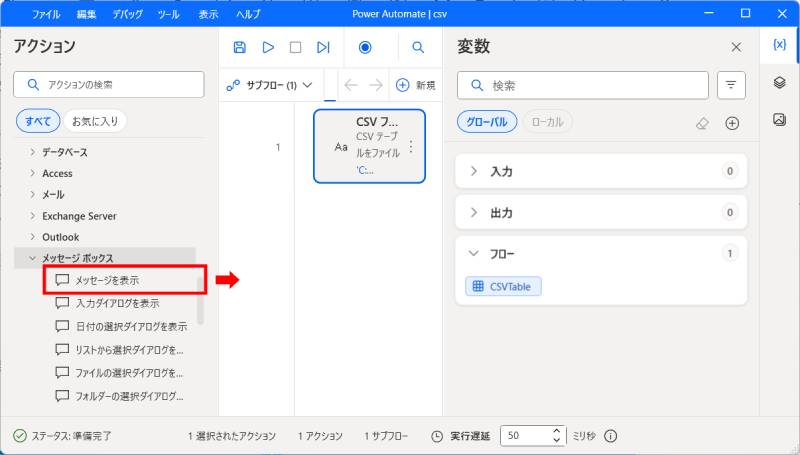
Task: Click the Run next action icon
Action: point(323,47)
